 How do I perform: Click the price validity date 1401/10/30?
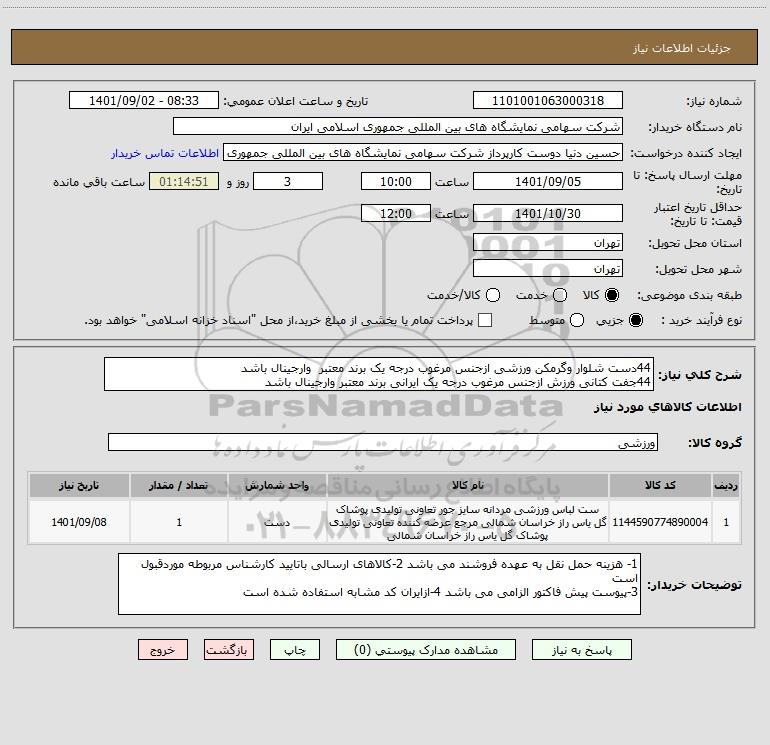(548, 214)
